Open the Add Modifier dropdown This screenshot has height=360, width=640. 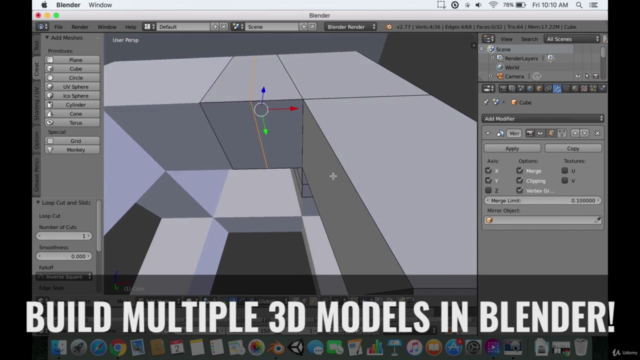click(x=543, y=119)
